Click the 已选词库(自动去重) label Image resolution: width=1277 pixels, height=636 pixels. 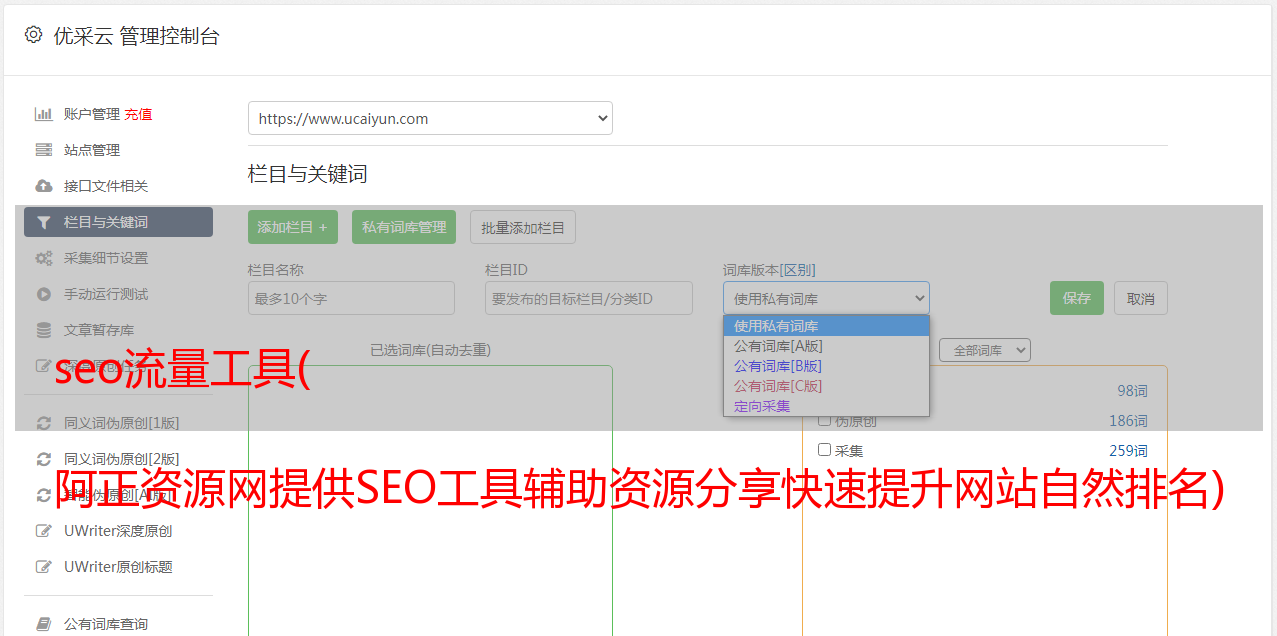[x=430, y=350]
